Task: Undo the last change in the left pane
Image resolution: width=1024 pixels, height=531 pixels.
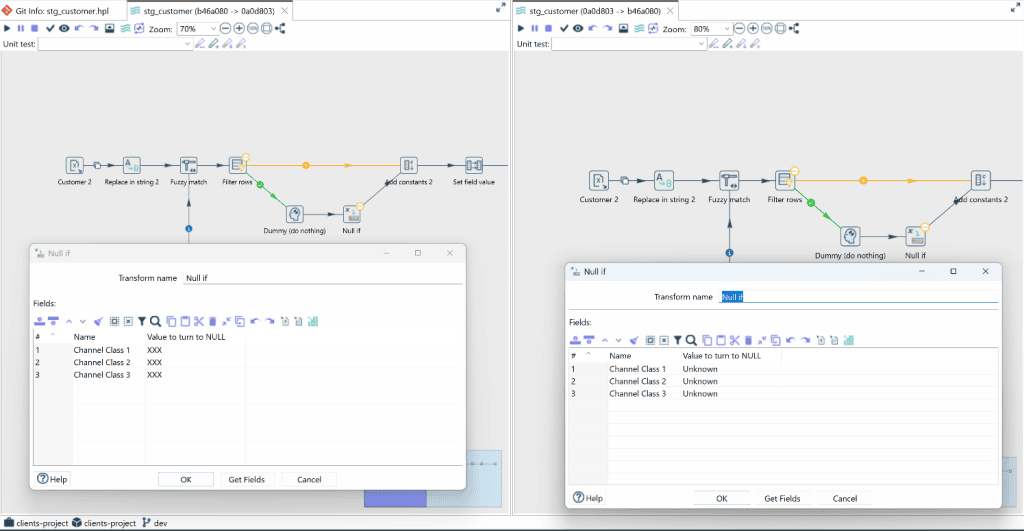Action: click(x=79, y=28)
